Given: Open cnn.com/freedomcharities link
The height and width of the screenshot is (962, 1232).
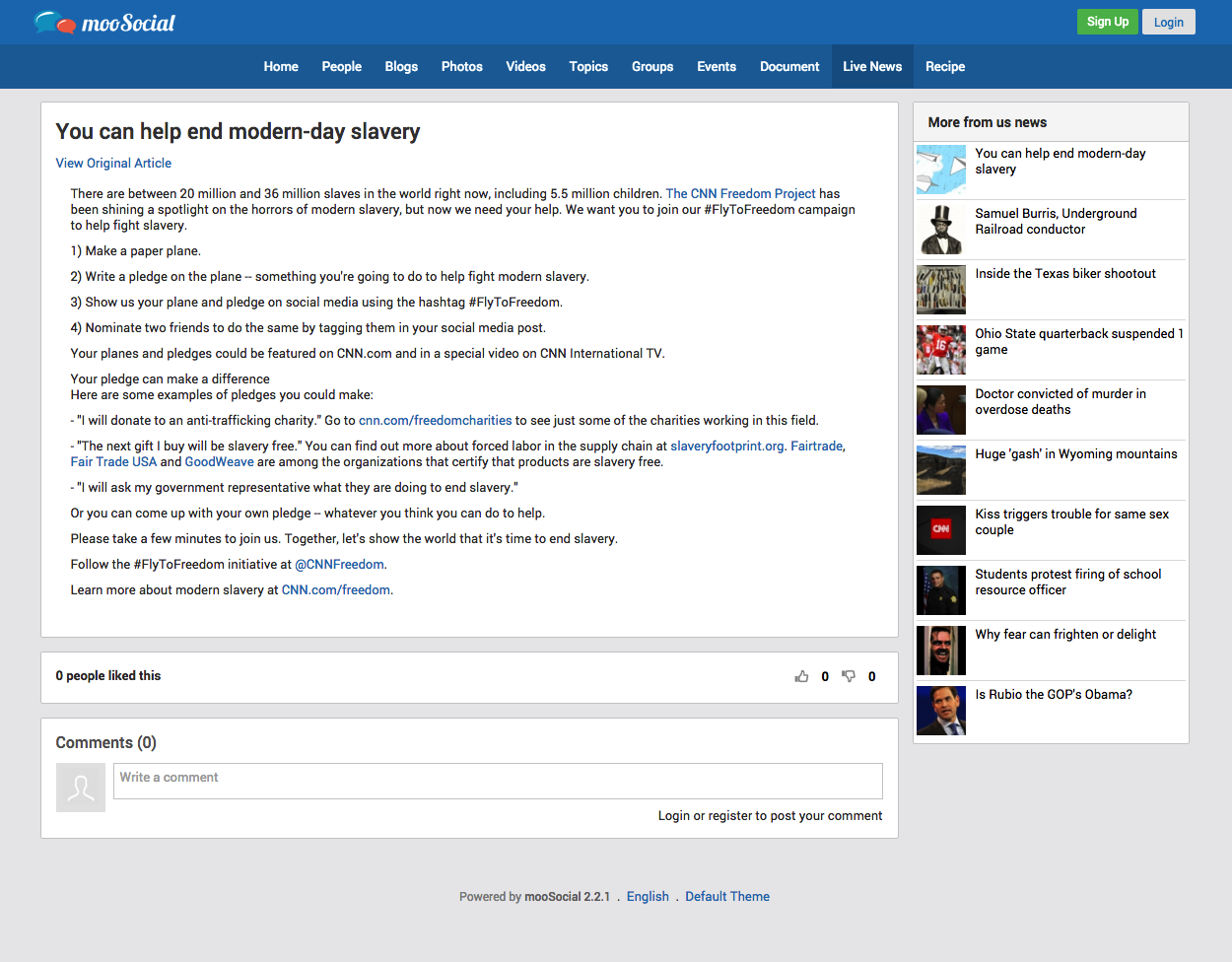Looking at the screenshot, I should (x=436, y=420).
